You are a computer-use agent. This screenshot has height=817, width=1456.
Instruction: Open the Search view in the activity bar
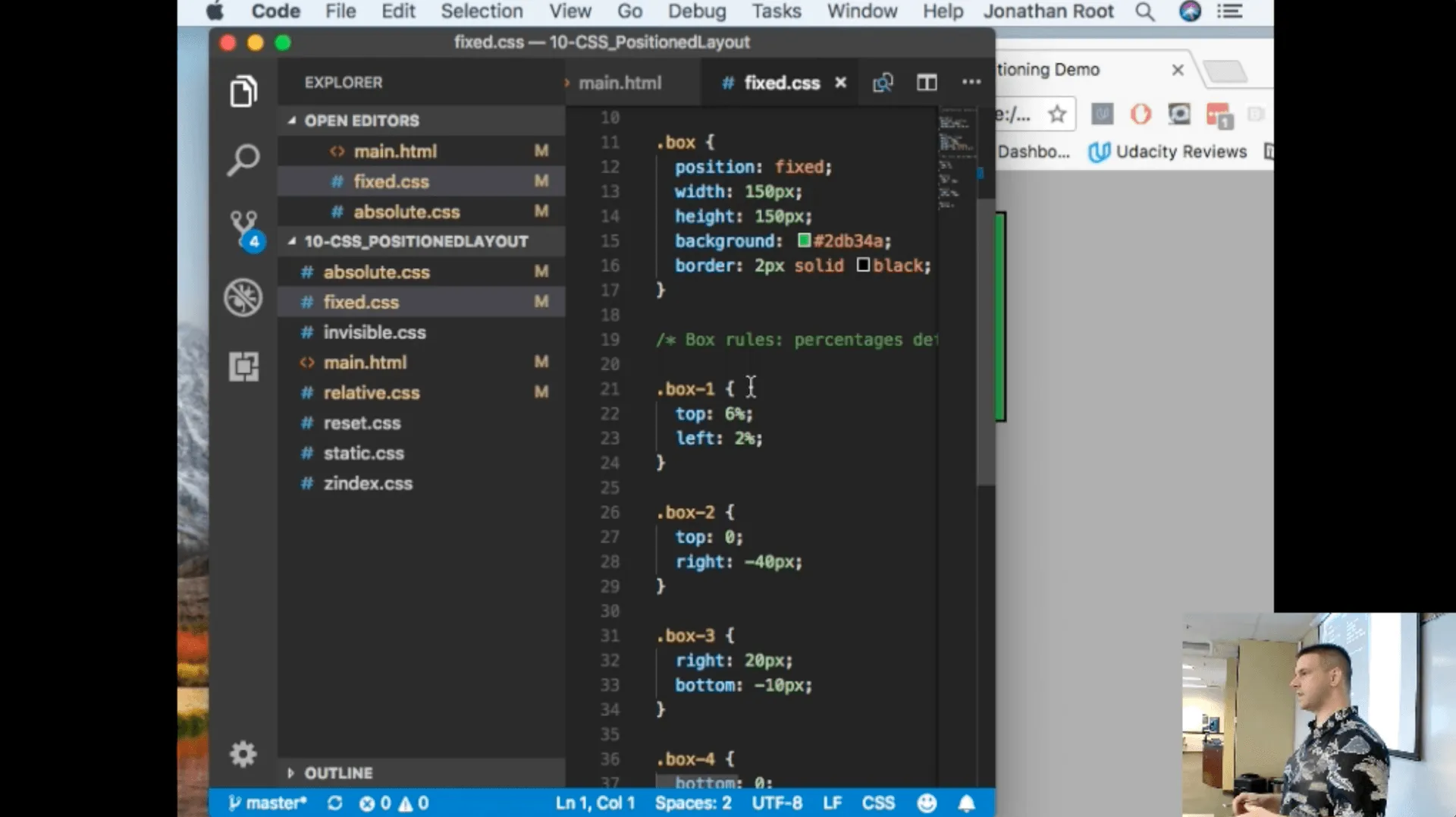(x=243, y=160)
